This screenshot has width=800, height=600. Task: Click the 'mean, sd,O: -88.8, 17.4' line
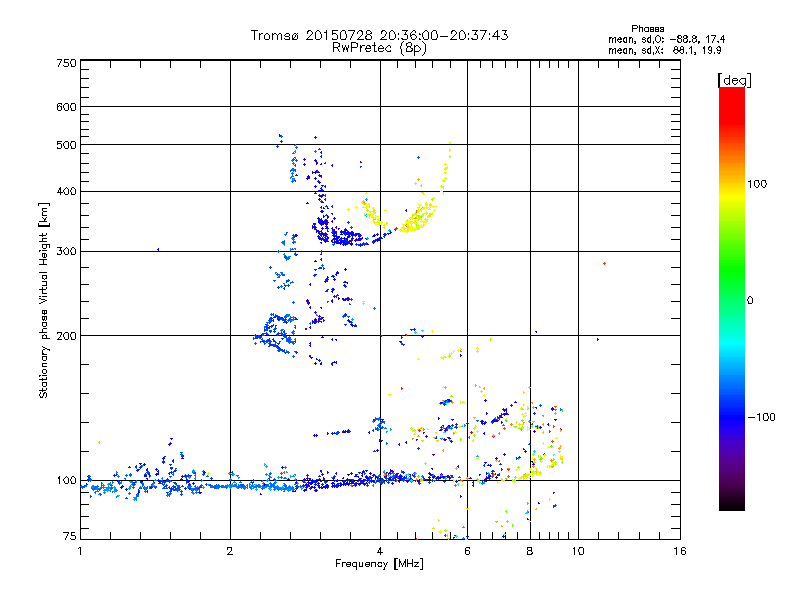(x=666, y=39)
